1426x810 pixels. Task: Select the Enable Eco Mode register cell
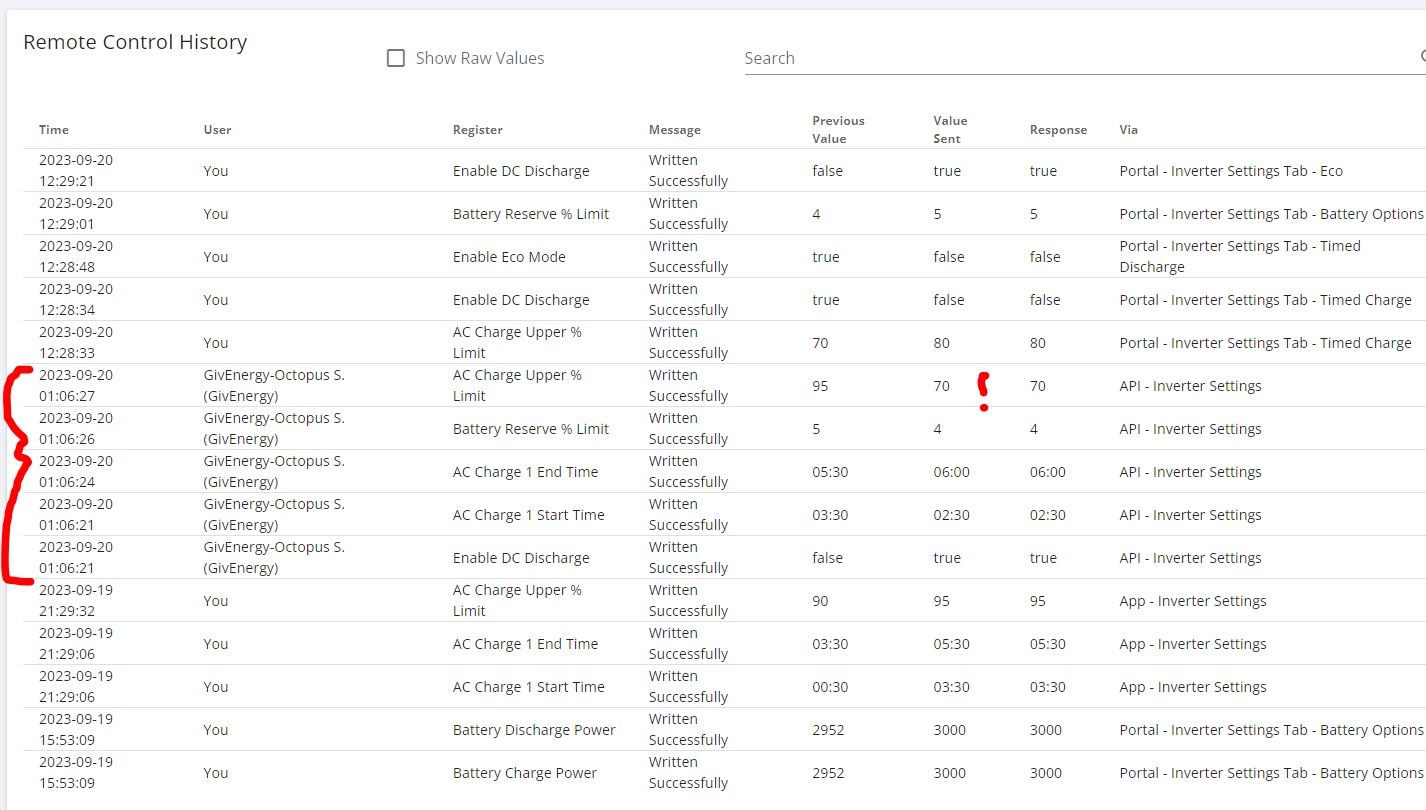[509, 257]
